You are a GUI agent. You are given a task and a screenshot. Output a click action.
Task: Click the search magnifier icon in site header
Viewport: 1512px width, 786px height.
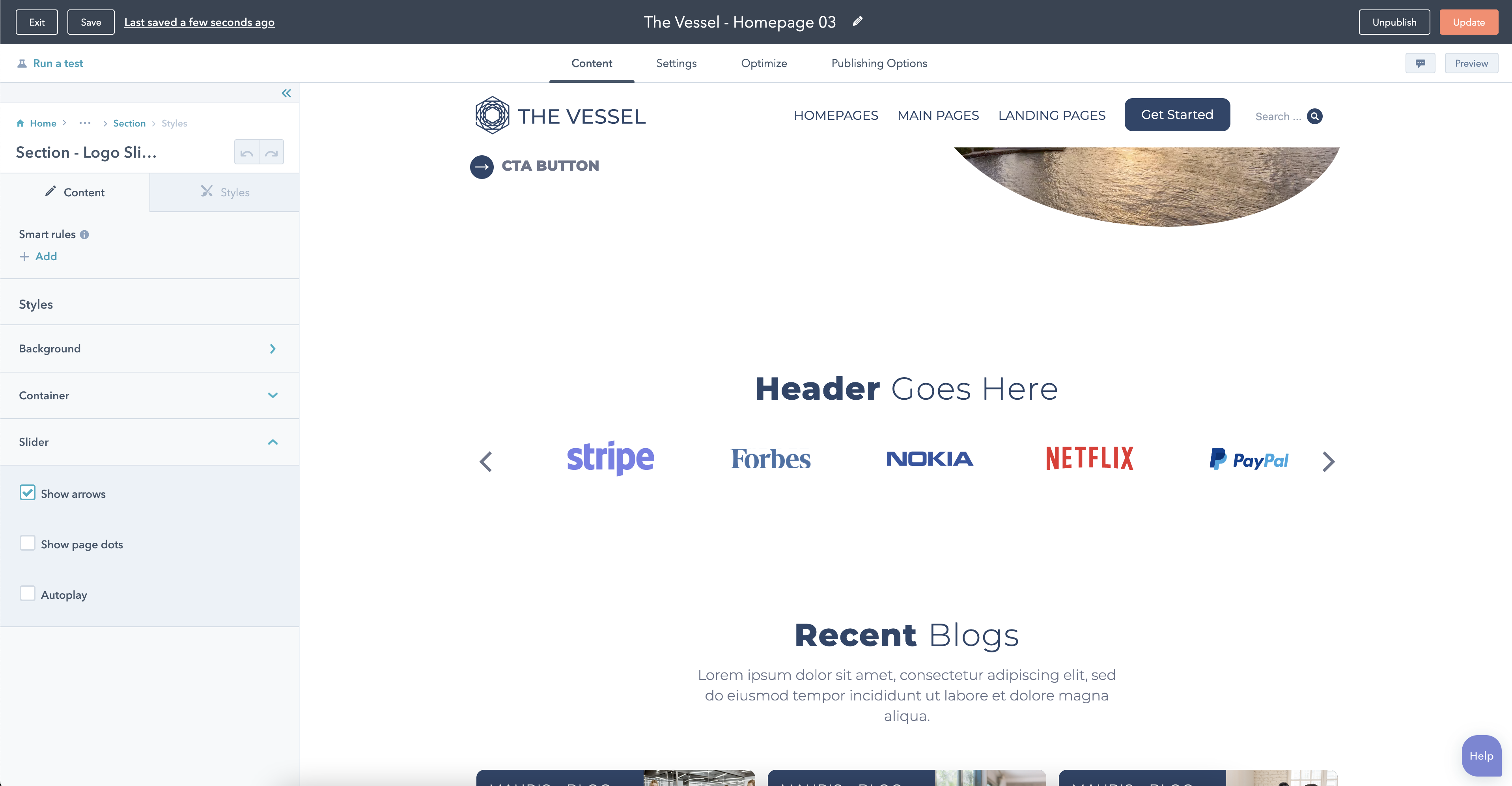[1315, 116]
